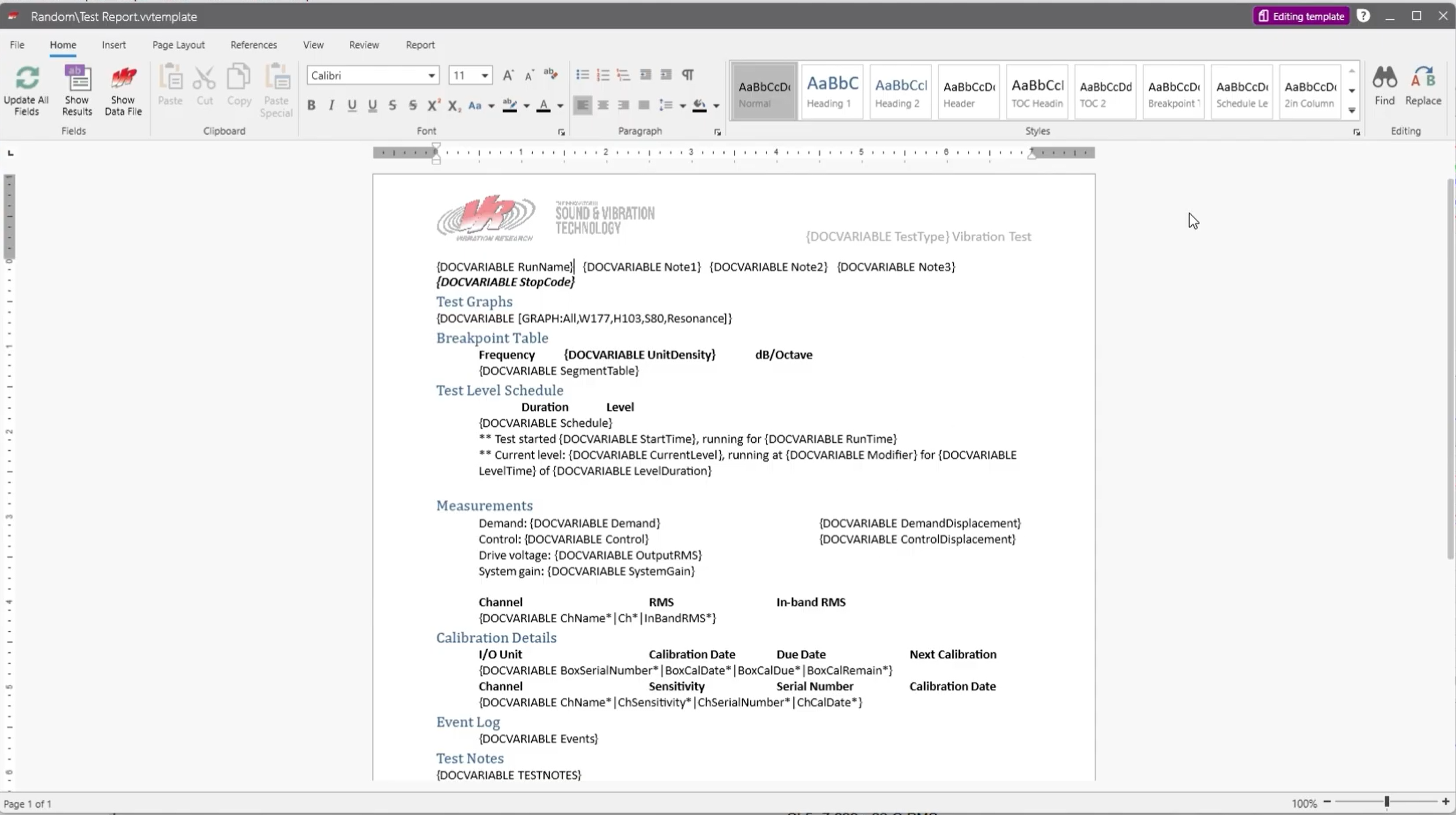Toggle bold formatting
Image resolution: width=1456 pixels, height=815 pixels.
coord(311,106)
